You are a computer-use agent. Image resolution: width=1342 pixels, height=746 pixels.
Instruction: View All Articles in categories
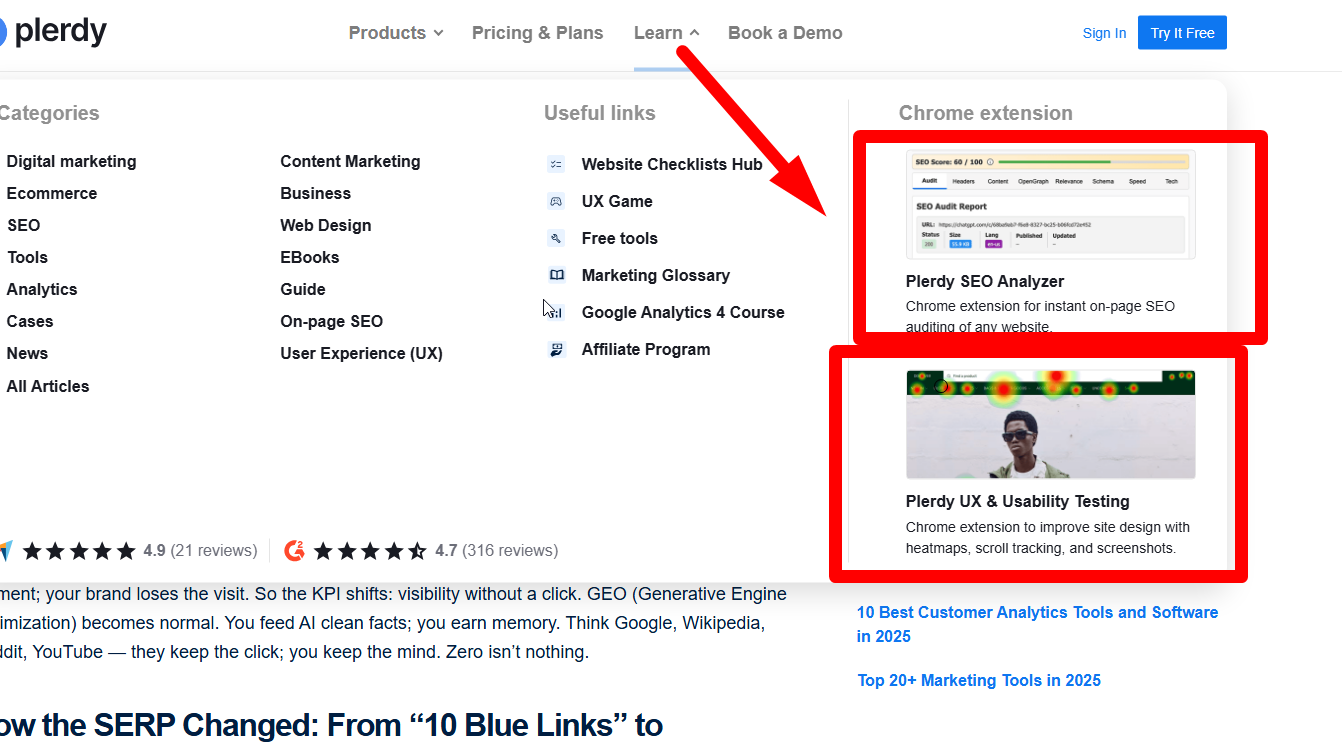48,386
